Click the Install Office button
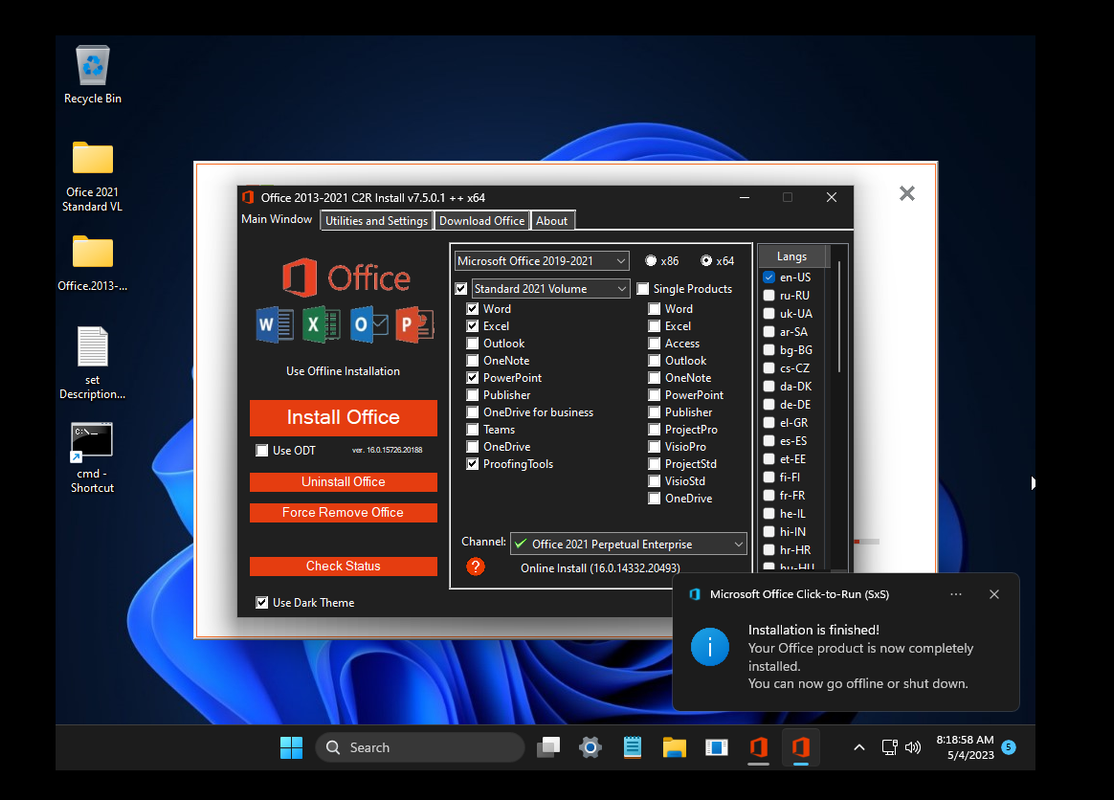The width and height of the screenshot is (1114, 800). pos(343,417)
